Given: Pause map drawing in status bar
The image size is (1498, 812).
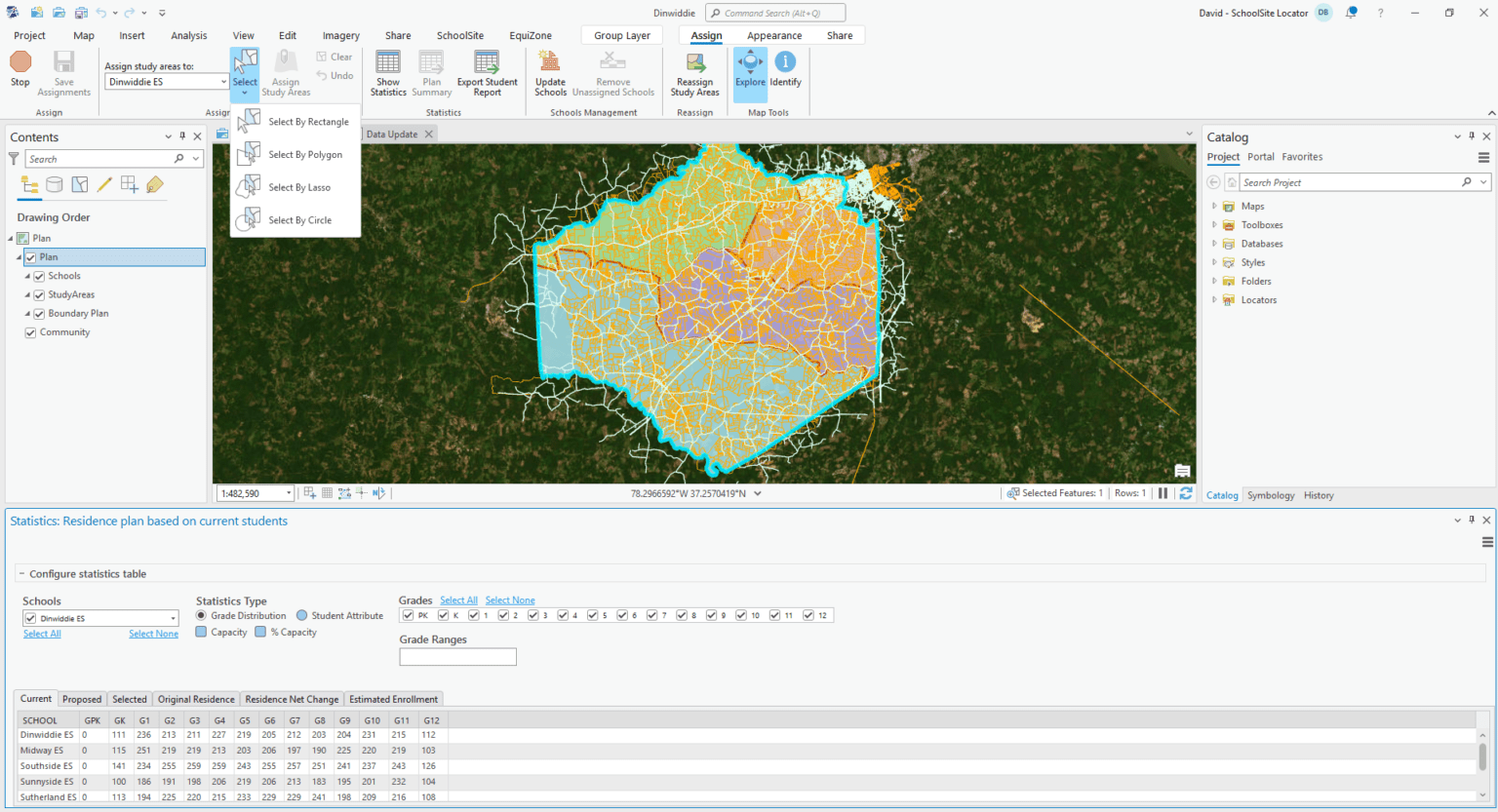Looking at the screenshot, I should pyautogui.click(x=1163, y=493).
